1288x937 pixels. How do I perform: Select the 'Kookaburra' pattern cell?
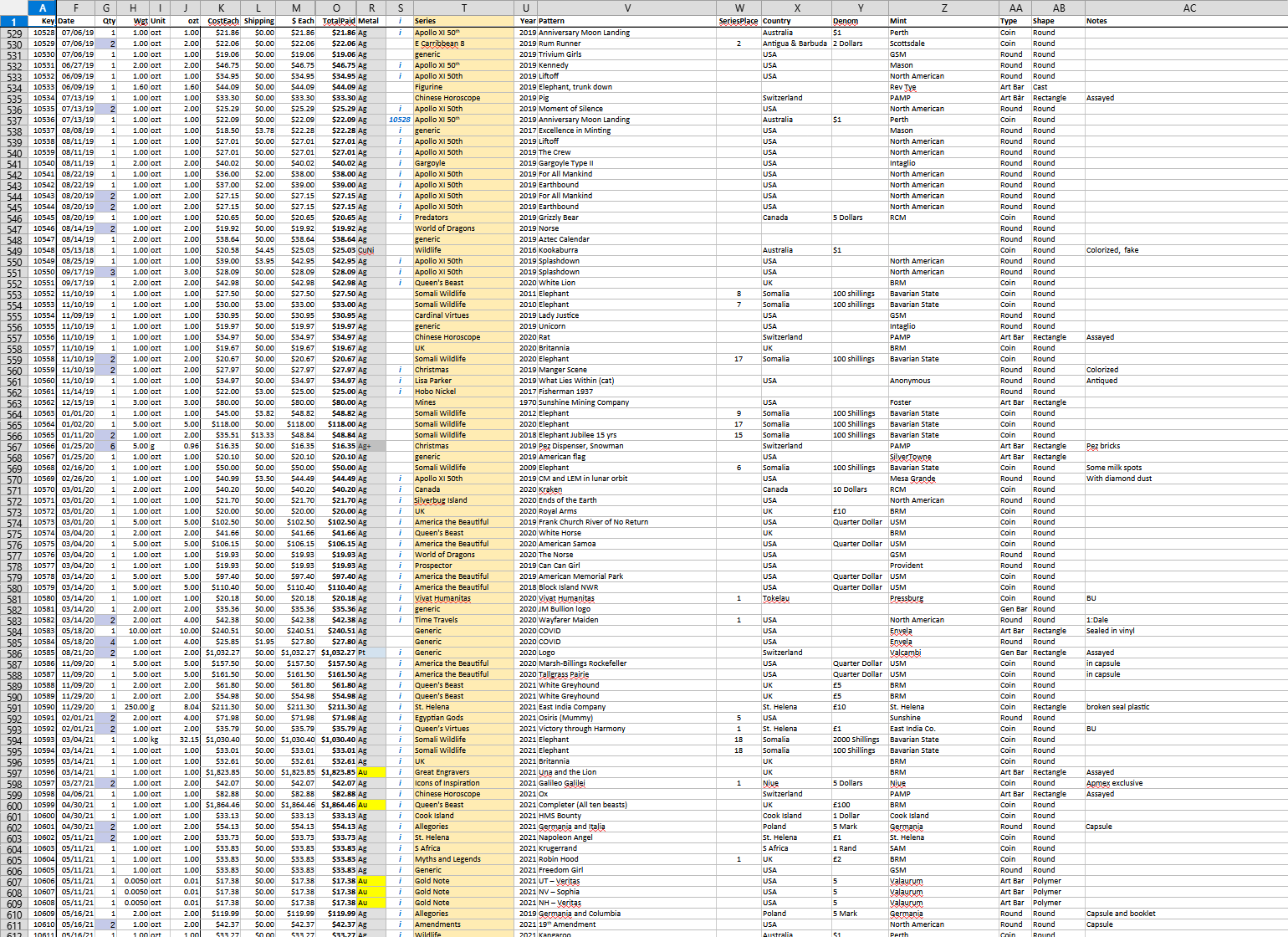pos(627,250)
